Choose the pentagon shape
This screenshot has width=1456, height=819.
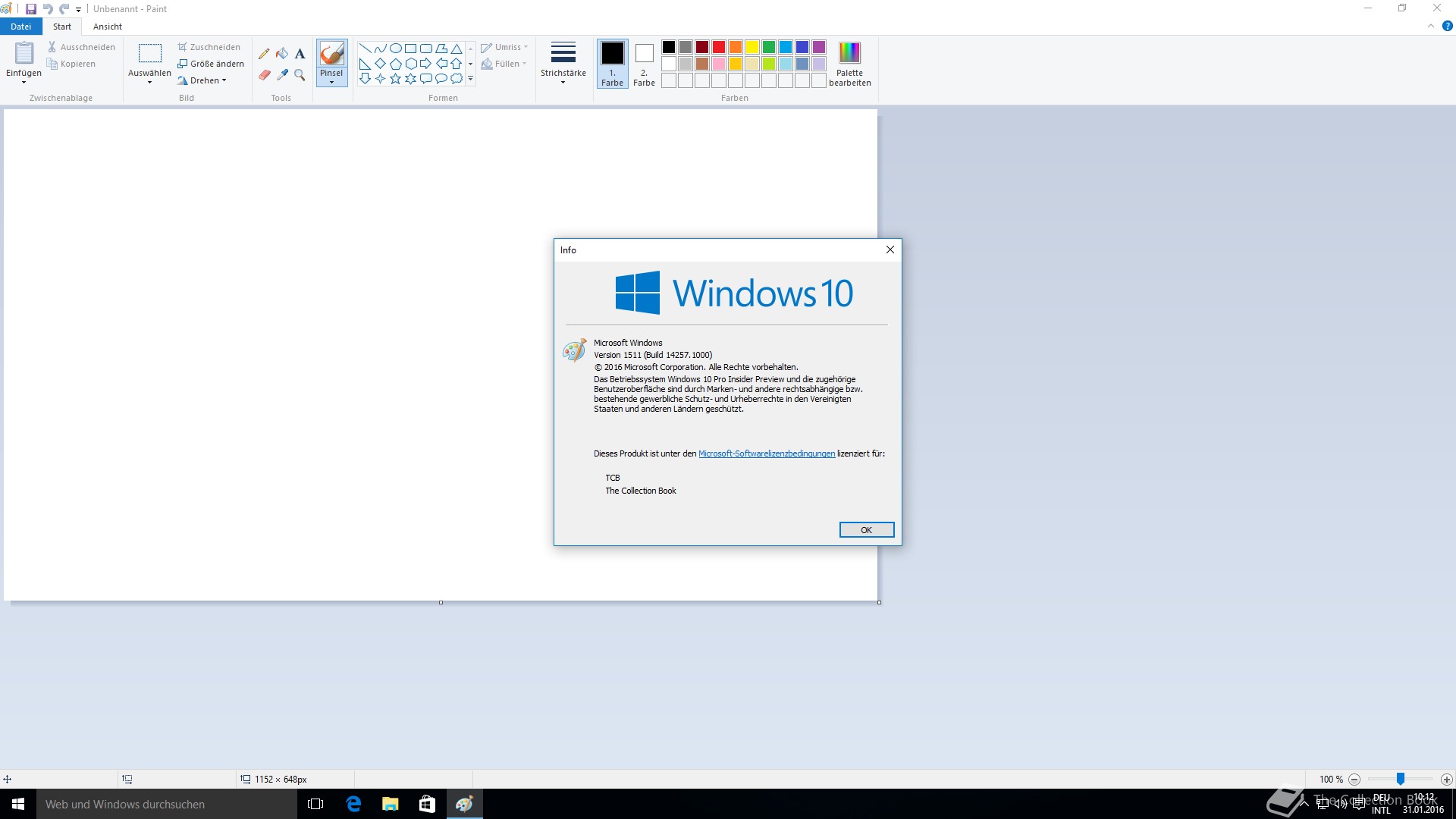coord(395,64)
